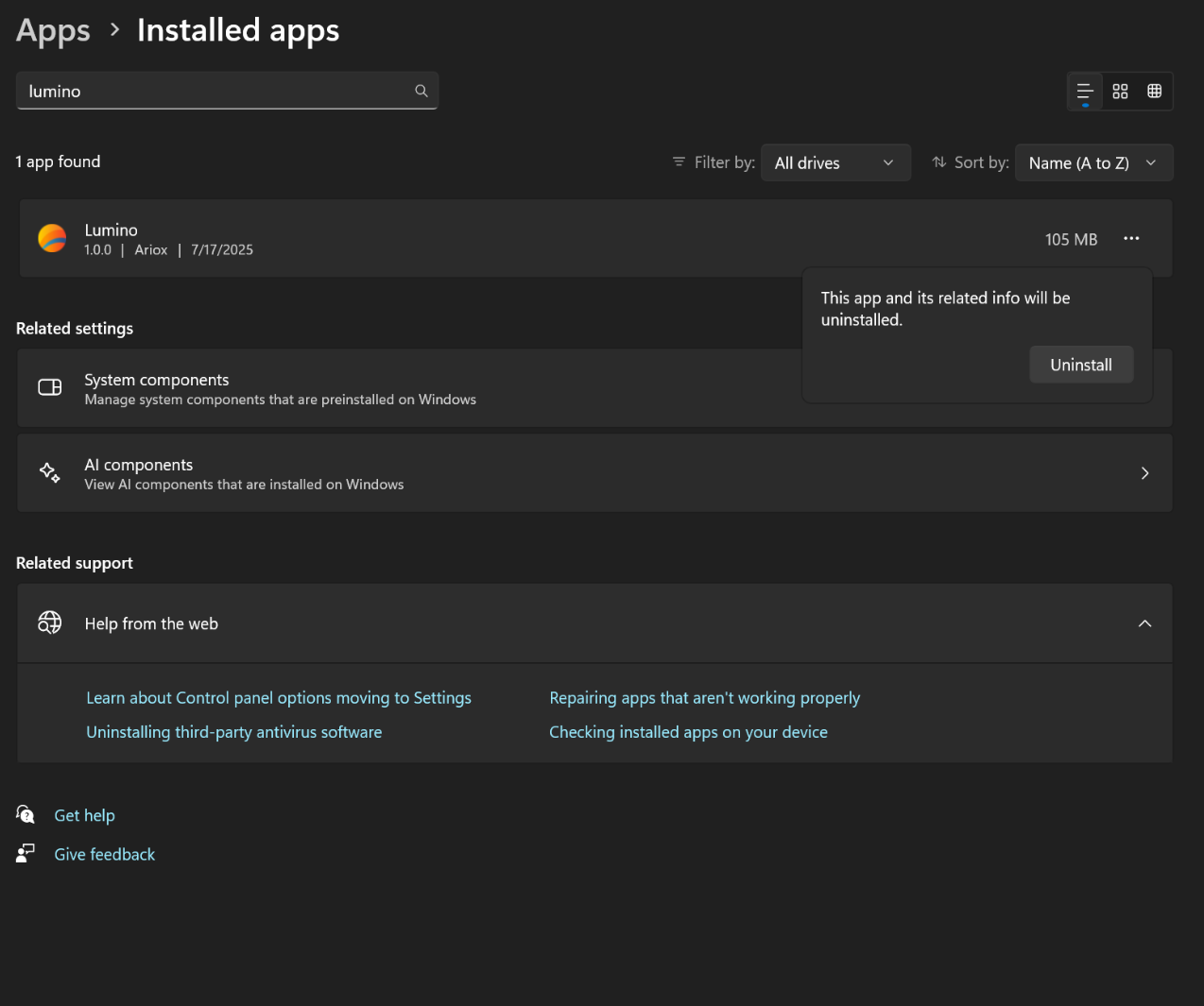Screen dimensions: 1204x1006
Task: Open AI components with the chevron arrow
Action: click(x=1144, y=473)
